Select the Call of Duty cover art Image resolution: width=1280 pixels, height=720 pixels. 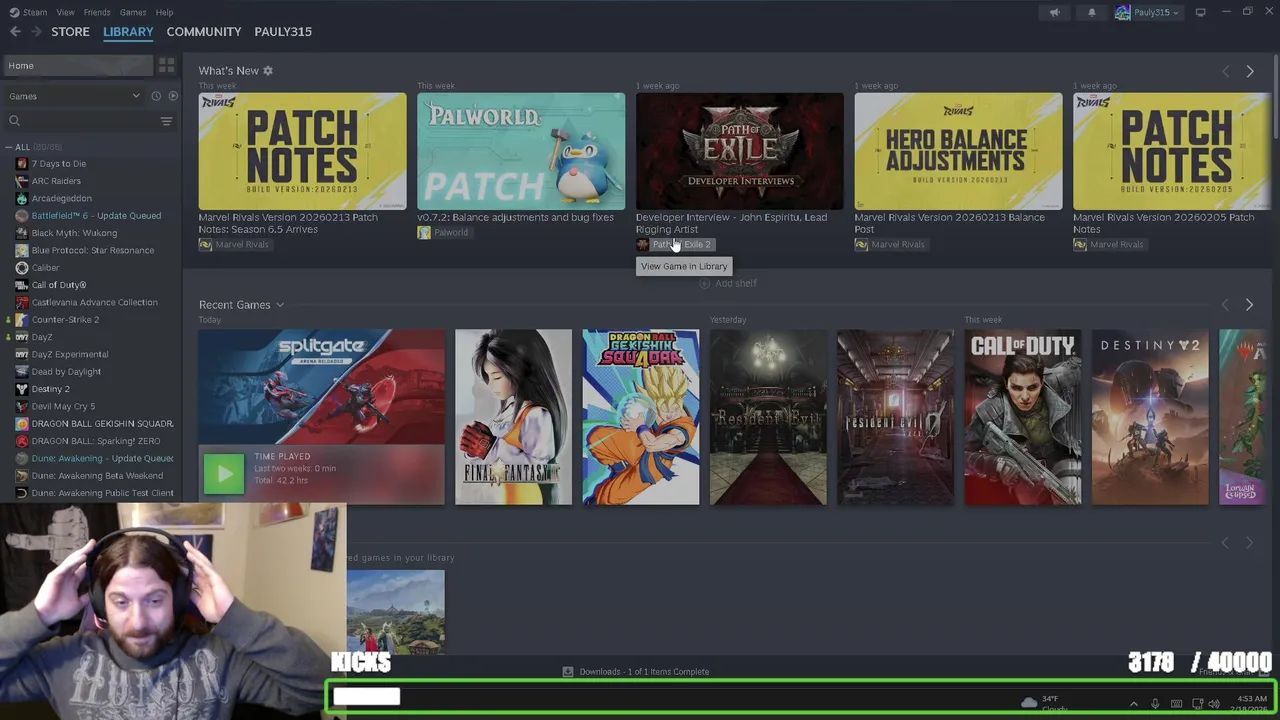pyautogui.click(x=1023, y=417)
